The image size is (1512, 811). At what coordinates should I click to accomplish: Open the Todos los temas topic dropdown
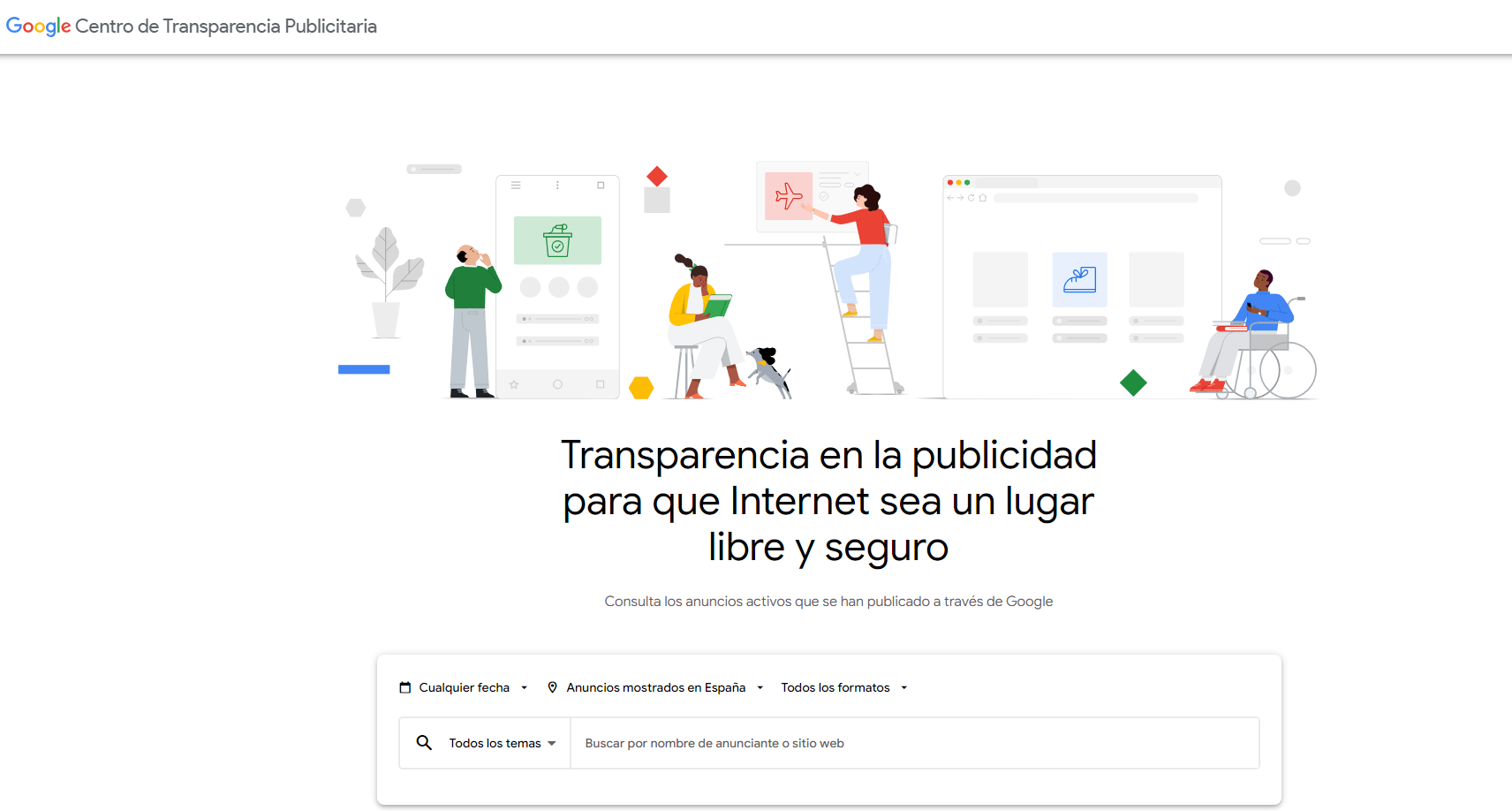503,743
